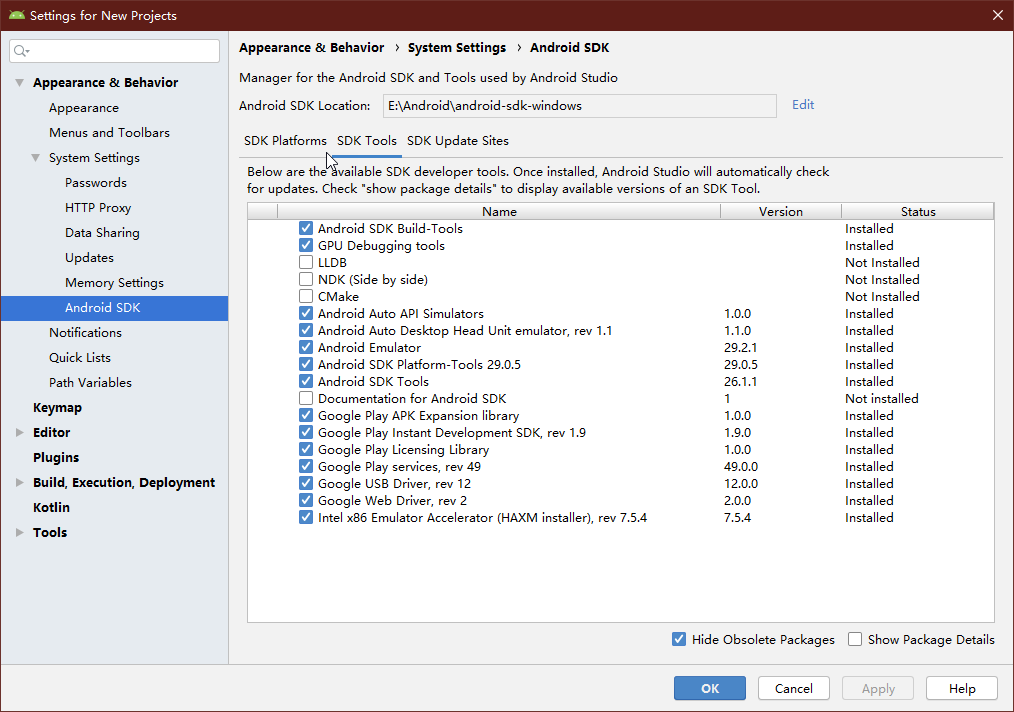The width and height of the screenshot is (1014, 712).
Task: Select Google Play APK Expansion library row
Action: pyautogui.click(x=621, y=416)
